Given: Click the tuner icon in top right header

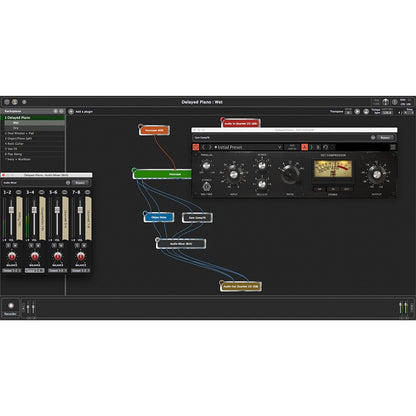Looking at the screenshot, I should pos(386,102).
